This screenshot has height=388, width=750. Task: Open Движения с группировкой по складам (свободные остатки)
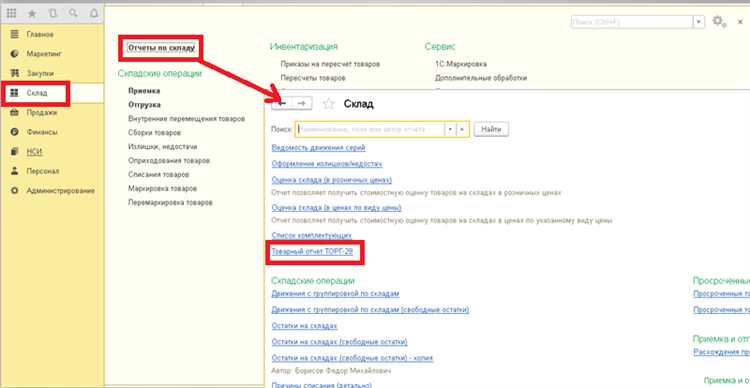(x=370, y=310)
